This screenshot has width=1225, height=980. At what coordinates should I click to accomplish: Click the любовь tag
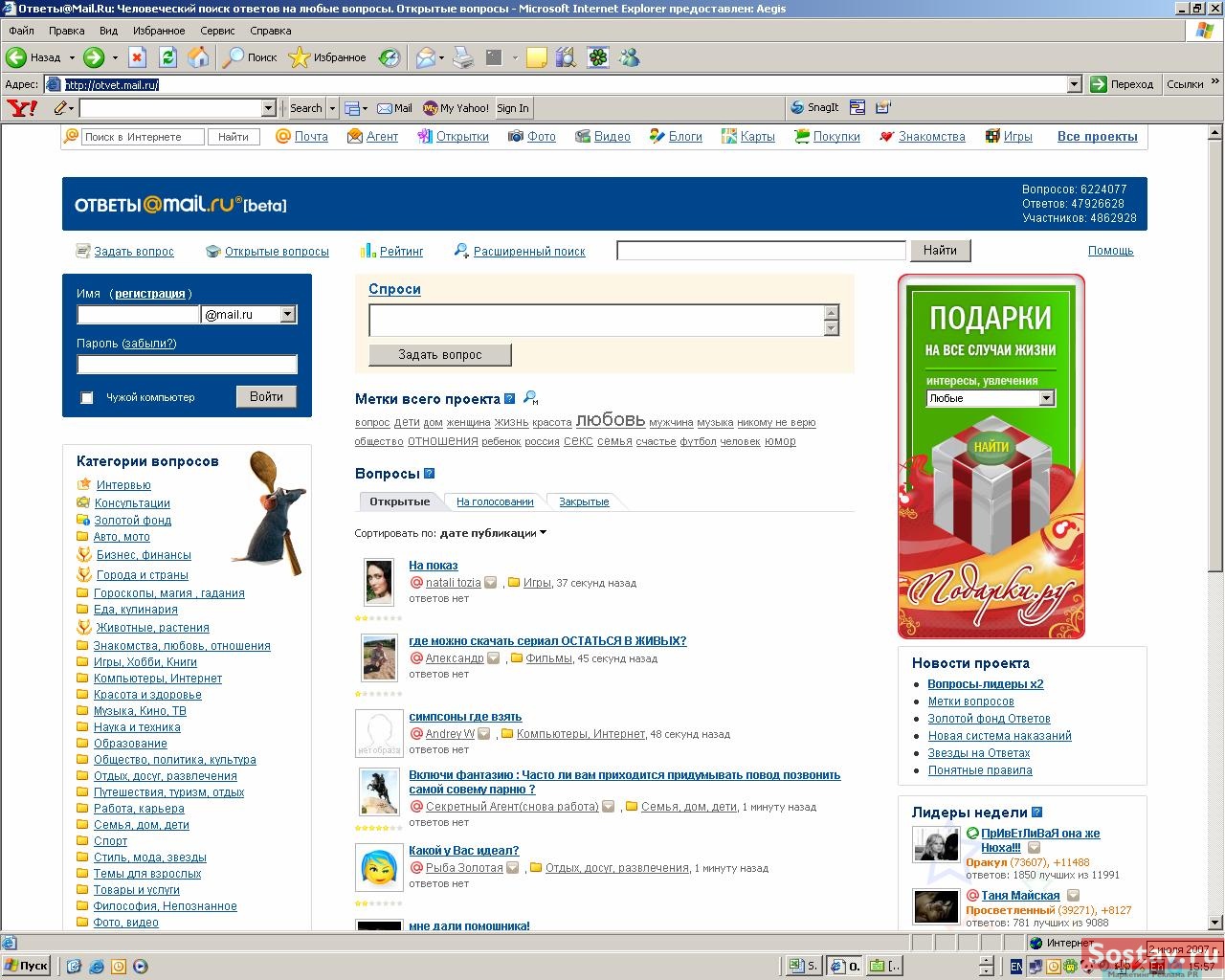pyautogui.click(x=611, y=419)
